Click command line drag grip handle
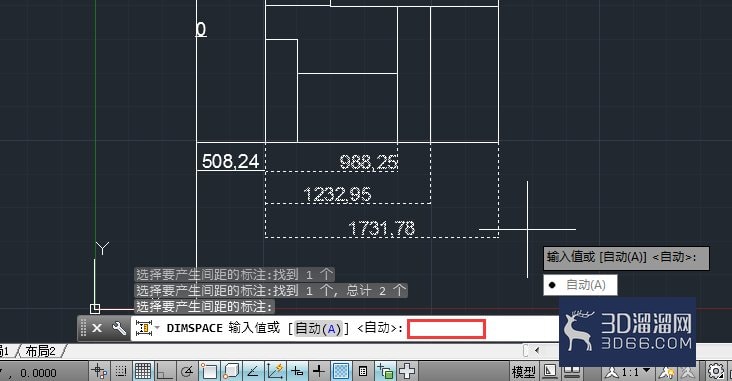The width and height of the screenshot is (732, 381). point(84,328)
